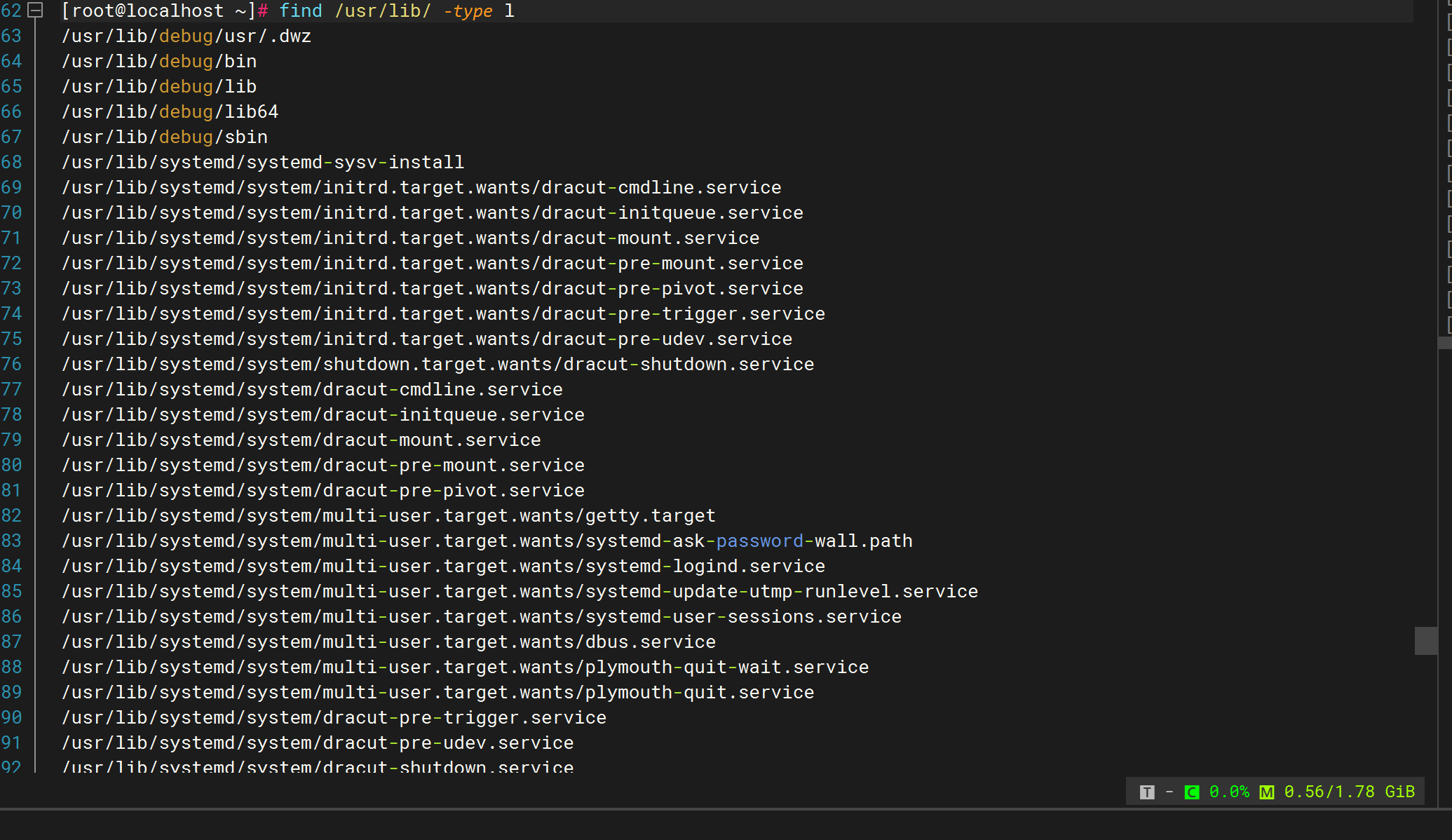This screenshot has width=1452, height=840.
Task: Click the -type option in the command
Action: (x=467, y=11)
